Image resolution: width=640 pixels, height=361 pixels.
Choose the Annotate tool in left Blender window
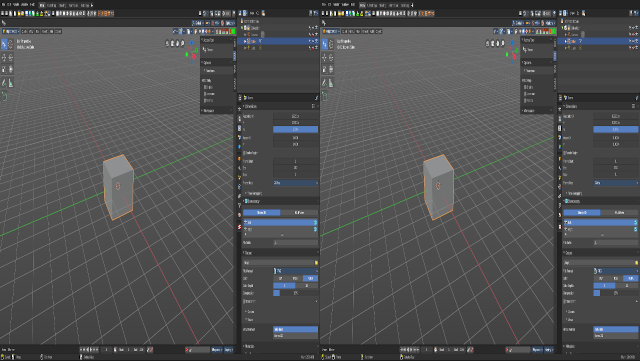point(4,83)
